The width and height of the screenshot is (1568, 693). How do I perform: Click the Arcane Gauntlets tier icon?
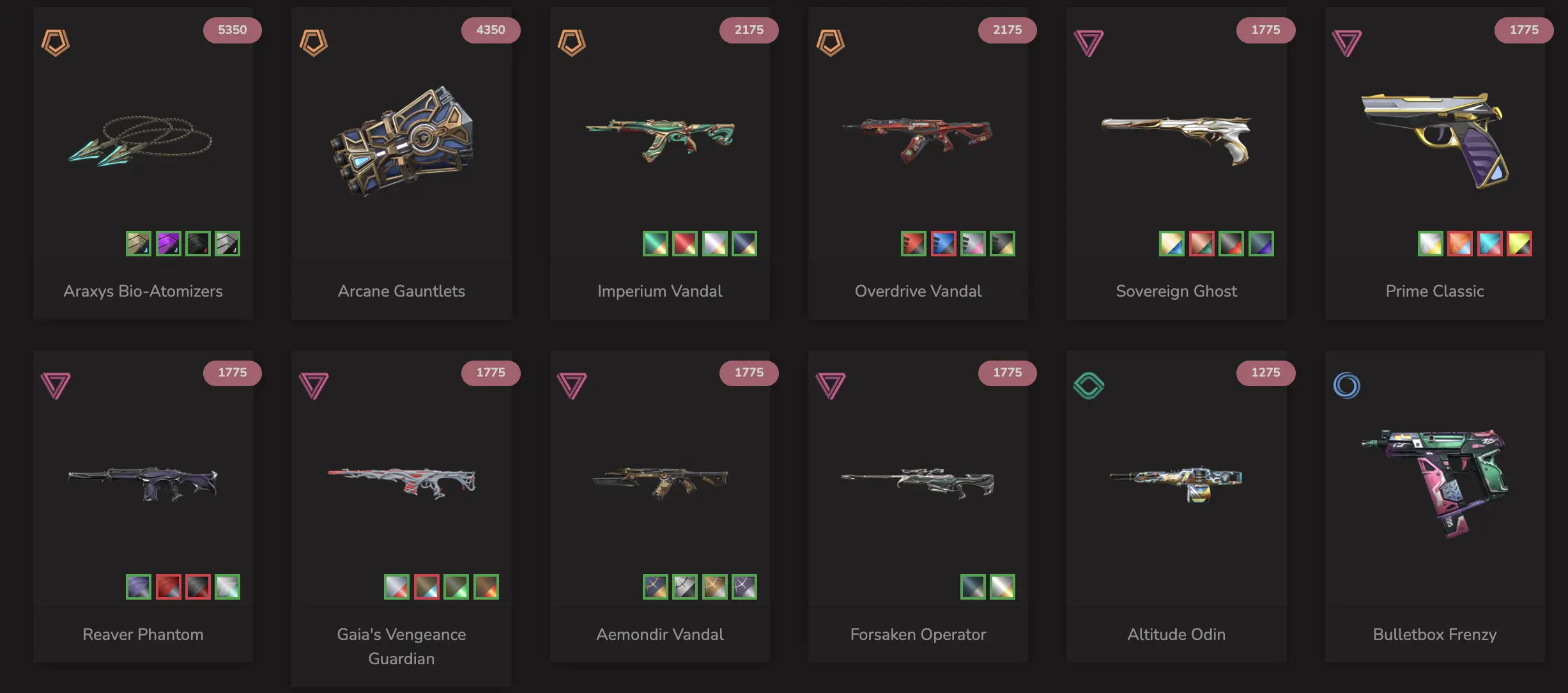click(x=314, y=43)
